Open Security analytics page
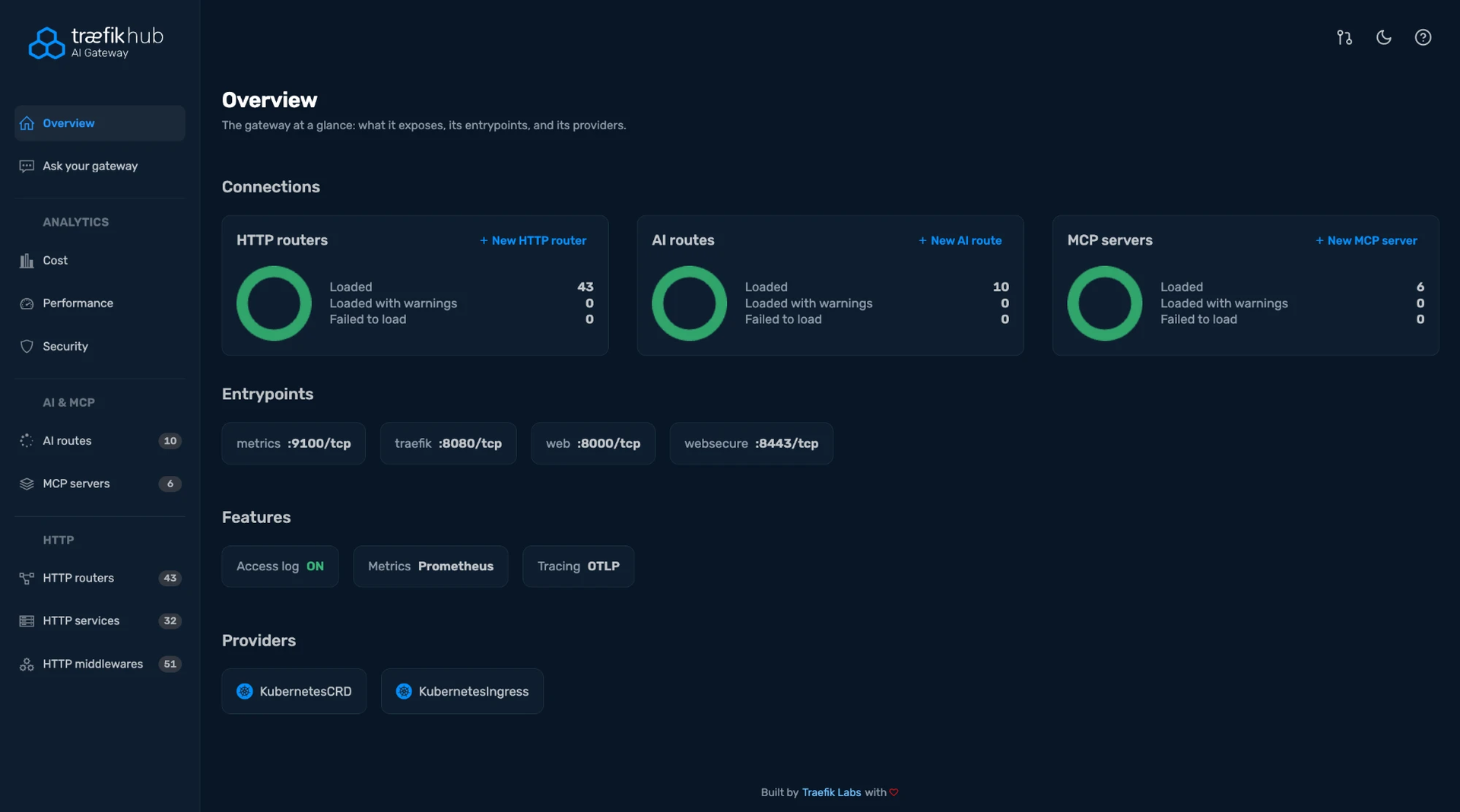 100,346
